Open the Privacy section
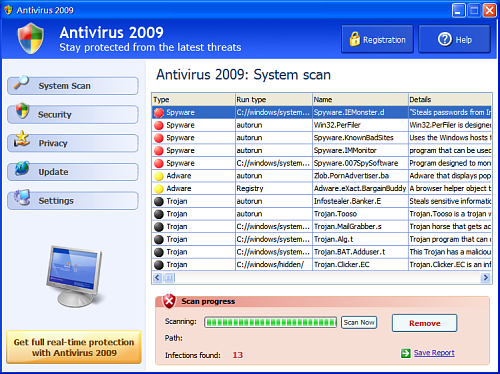 [73, 143]
